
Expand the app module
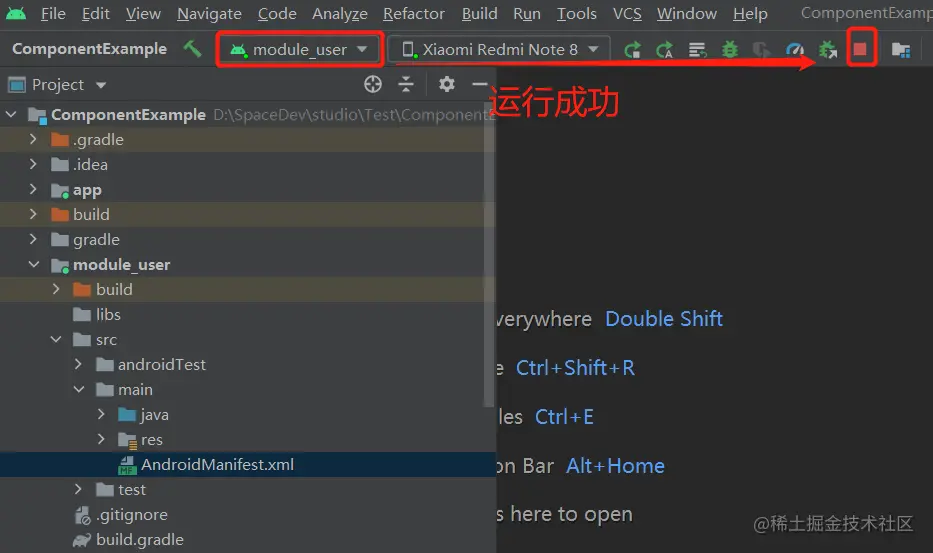(x=33, y=189)
